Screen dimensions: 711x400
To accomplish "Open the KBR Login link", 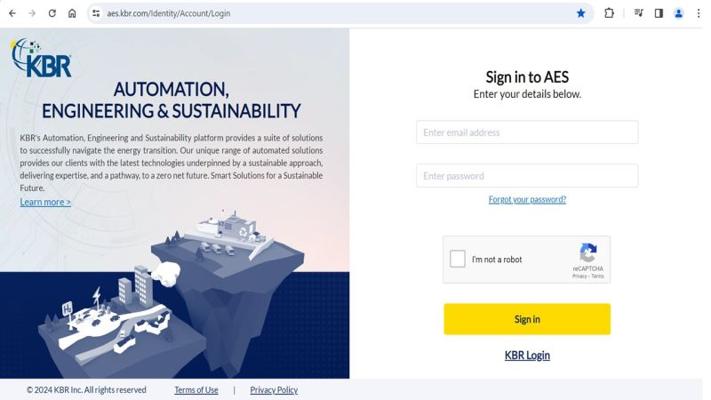I will [527, 355].
